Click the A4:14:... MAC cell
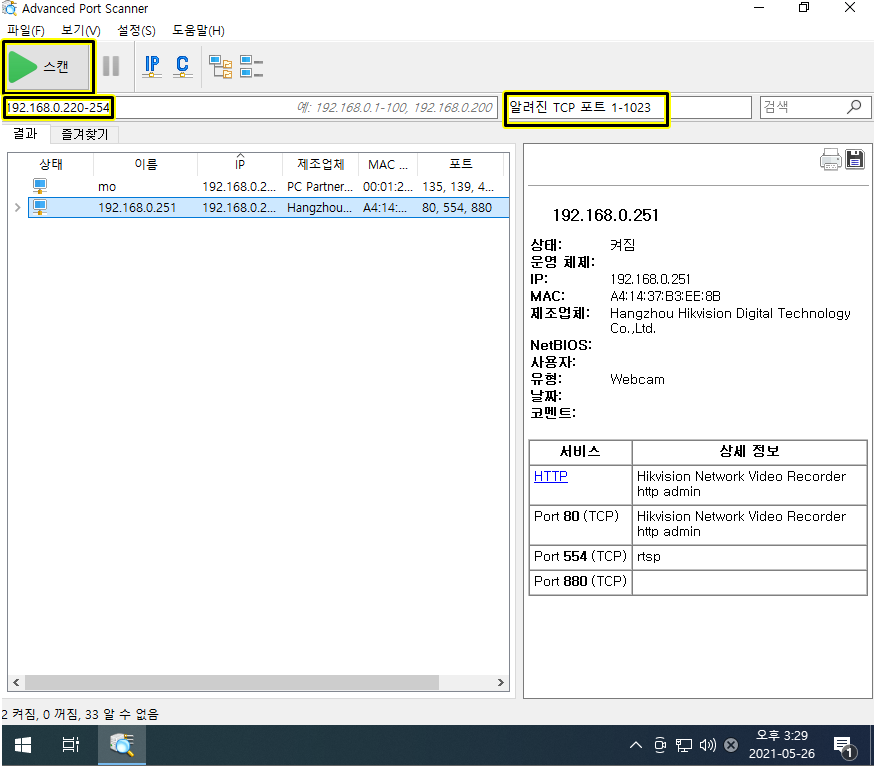 click(385, 208)
